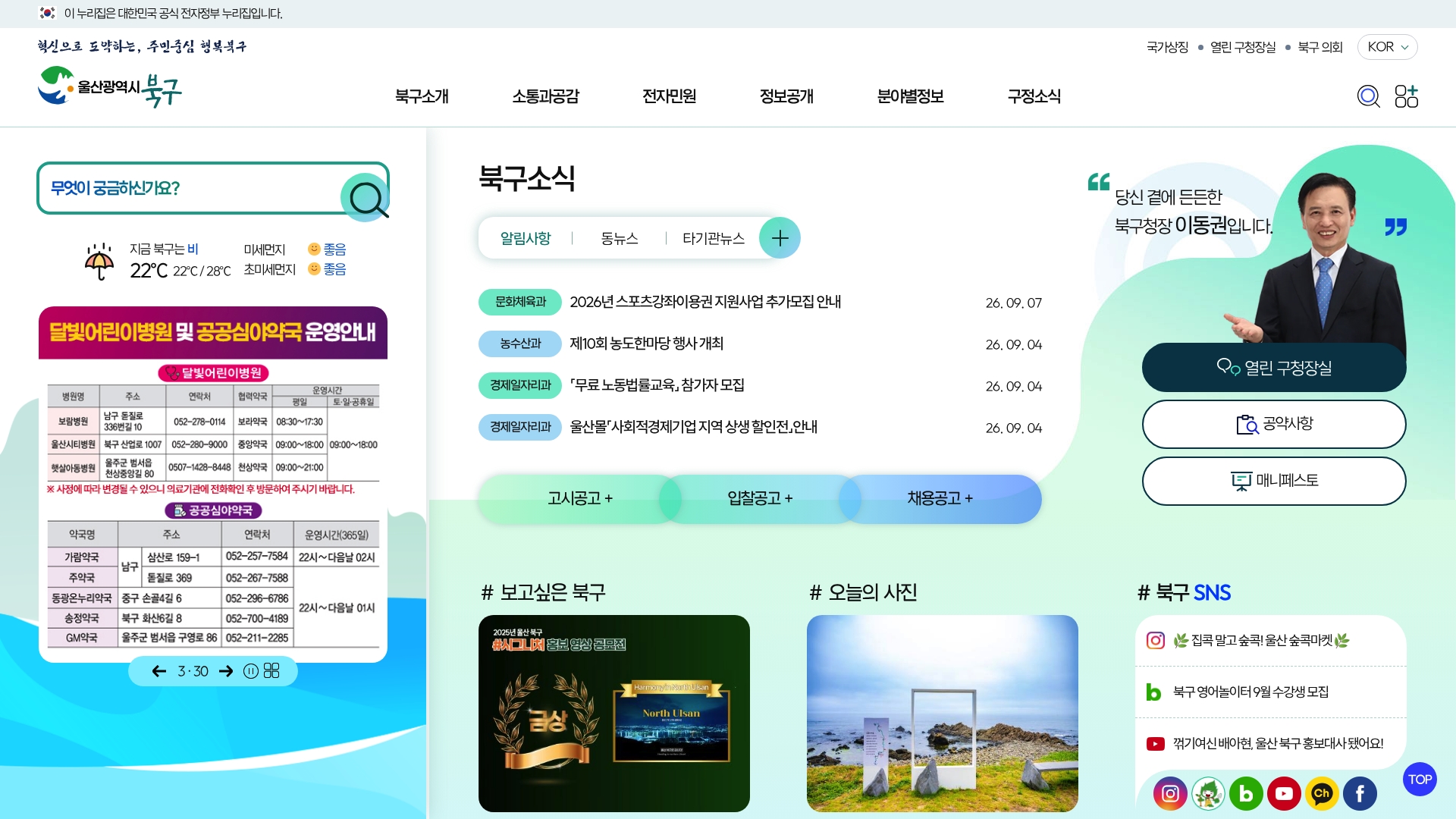Screen dimensions: 1456x819
Task: Open Instagram round icon at bottom
Action: [1170, 794]
